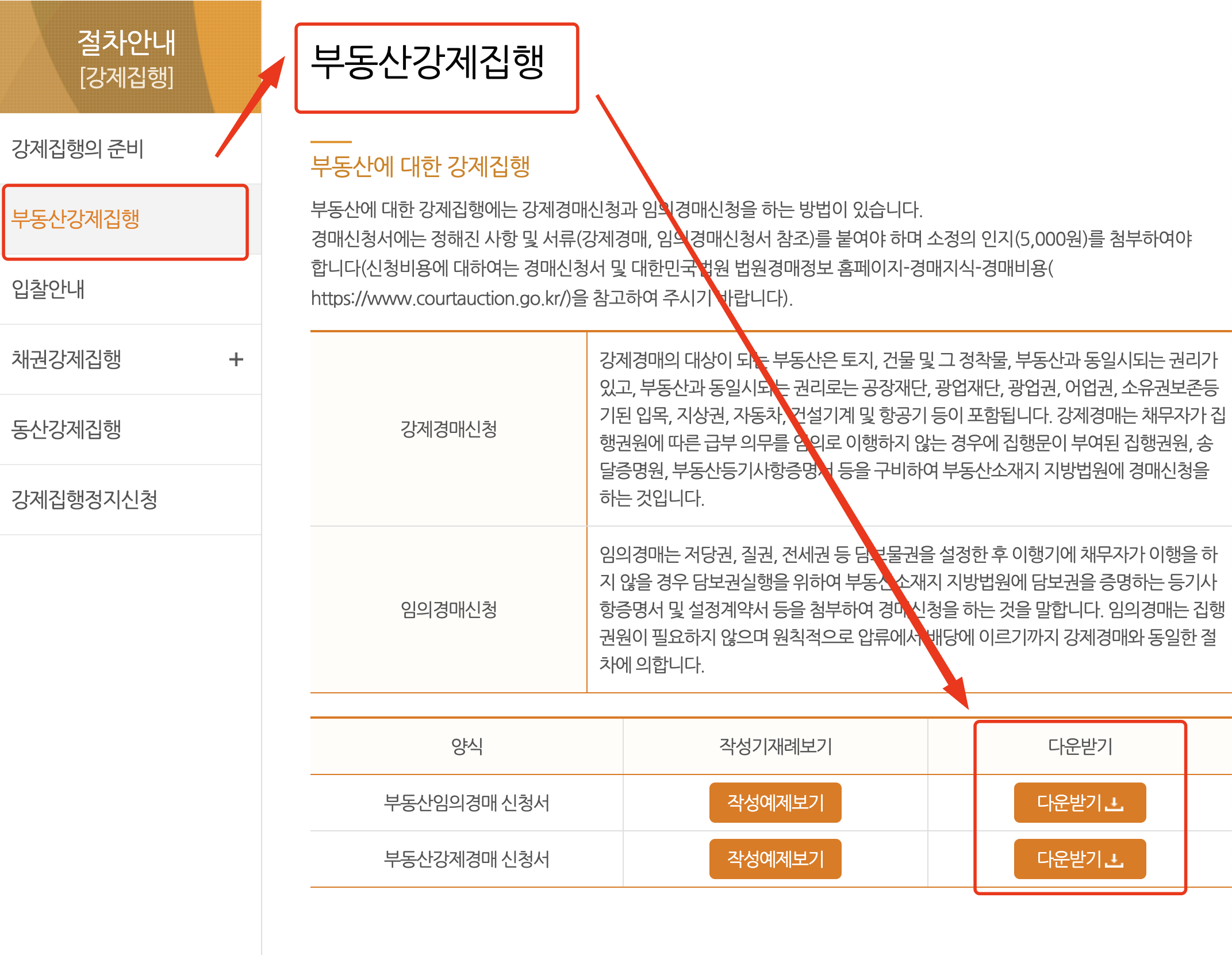The image size is (1232, 955).
Task: Open 채권강제집행 menu label
Action: [x=67, y=359]
